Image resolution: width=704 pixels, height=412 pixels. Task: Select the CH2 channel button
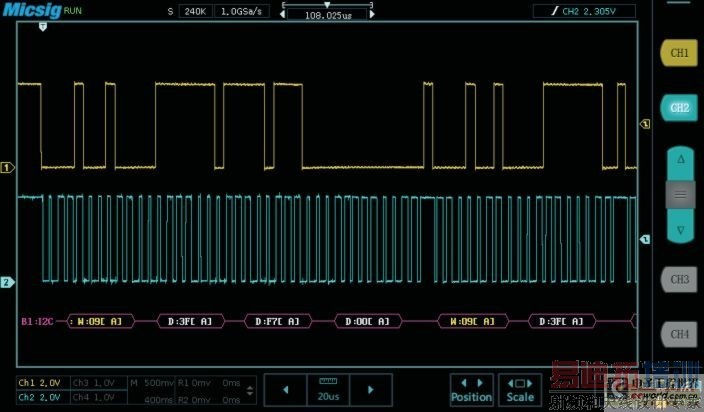[x=678, y=108]
